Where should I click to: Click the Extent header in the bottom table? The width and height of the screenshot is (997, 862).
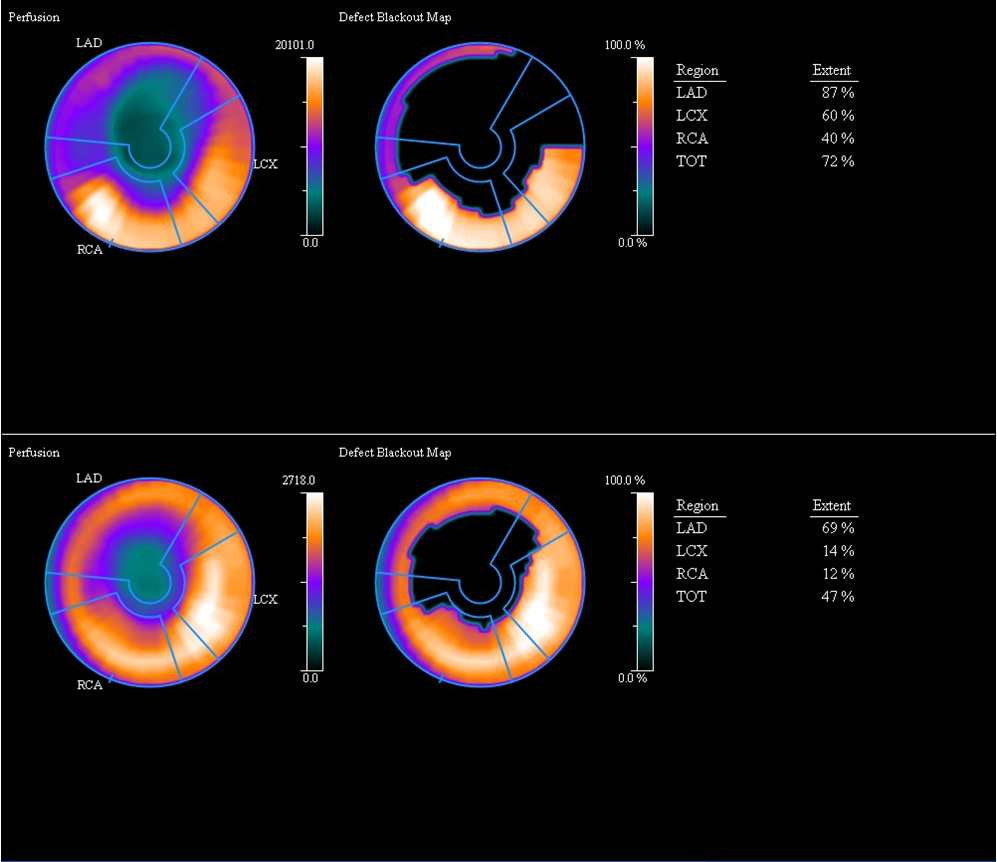[831, 506]
